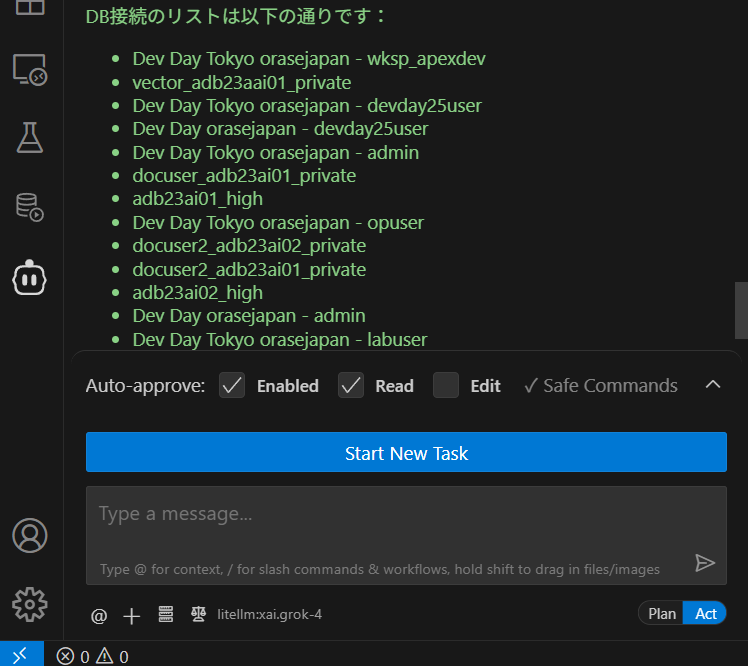The height and width of the screenshot is (666, 748).
Task: Click 'Dev Day orasejapan - devday25user'
Action: (280, 129)
